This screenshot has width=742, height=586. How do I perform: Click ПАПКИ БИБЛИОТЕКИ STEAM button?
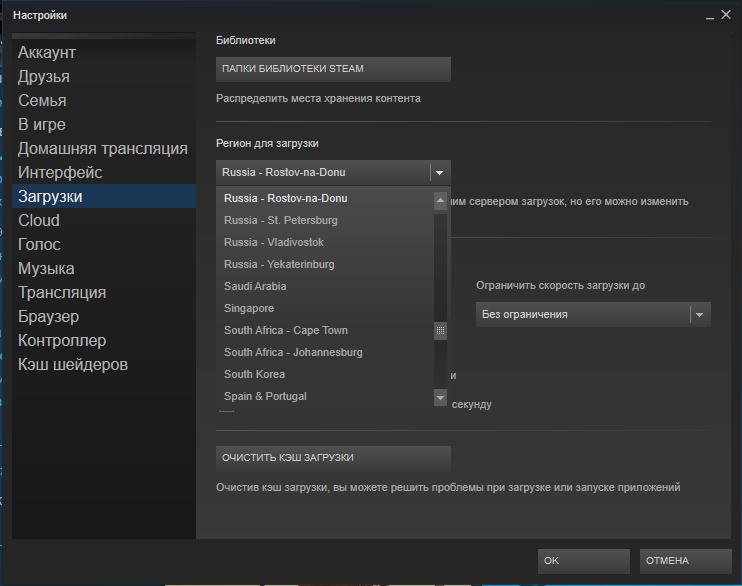pyautogui.click(x=333, y=69)
